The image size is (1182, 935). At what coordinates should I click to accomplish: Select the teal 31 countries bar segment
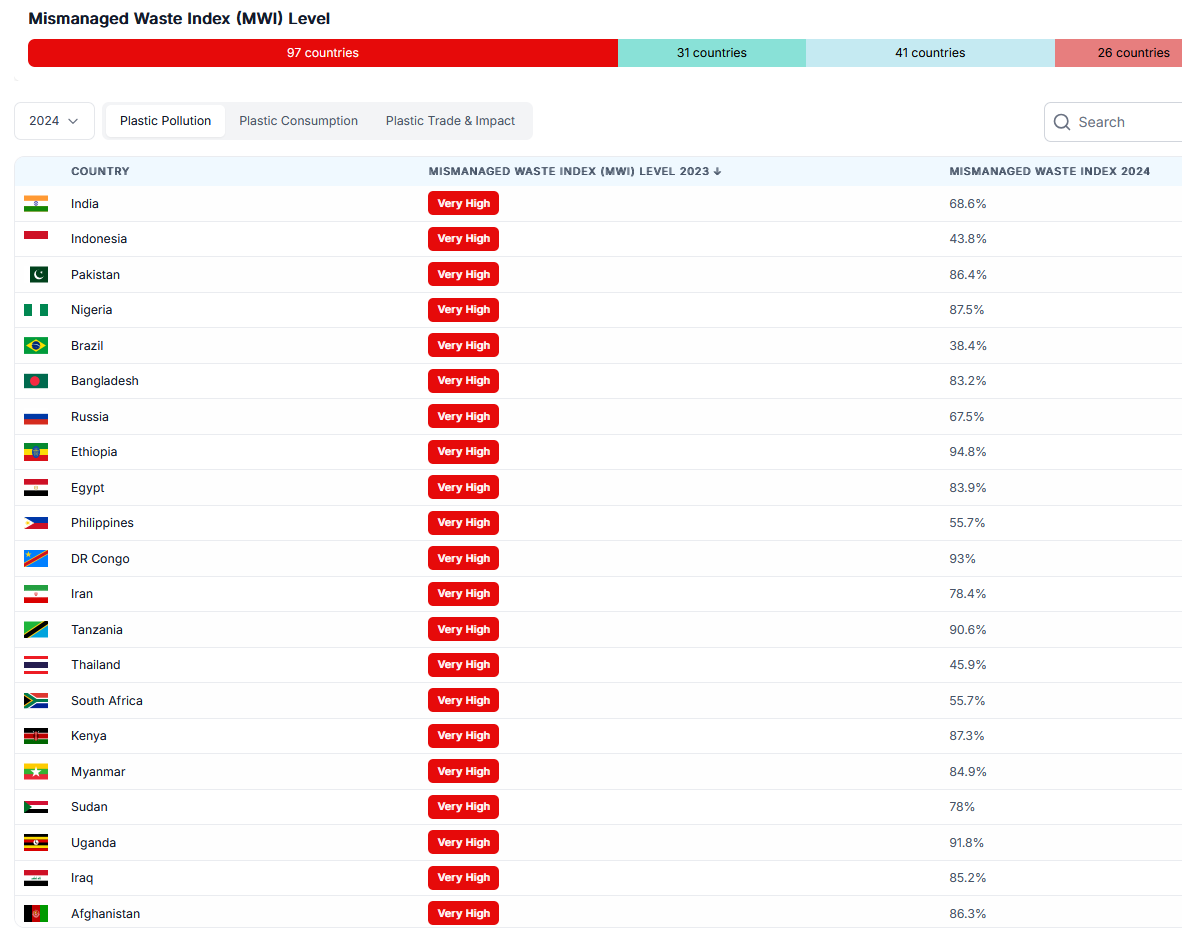[712, 53]
